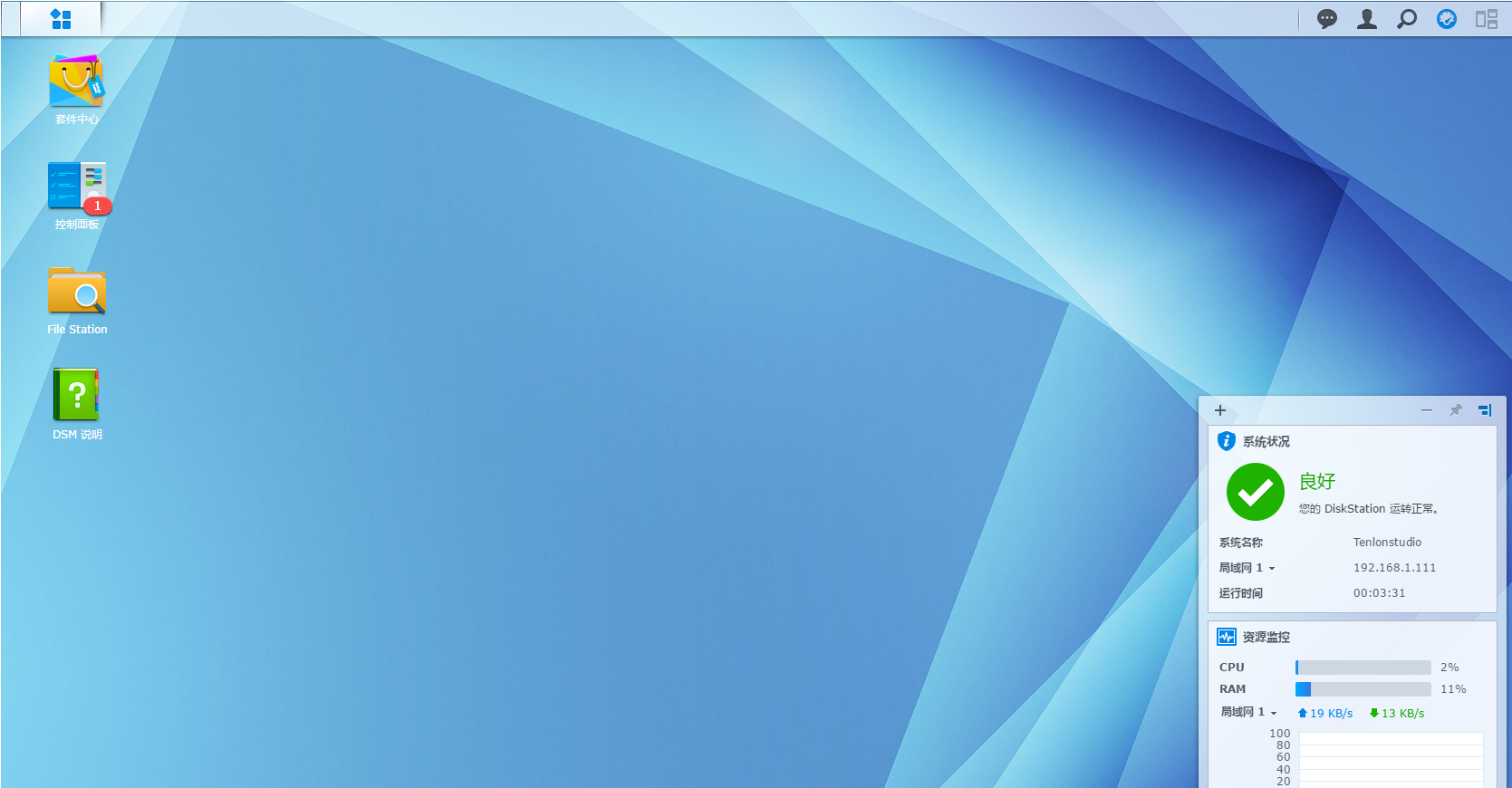Image resolution: width=1512 pixels, height=788 pixels.
Task: Open the notifications speech bubble
Action: click(x=1326, y=19)
